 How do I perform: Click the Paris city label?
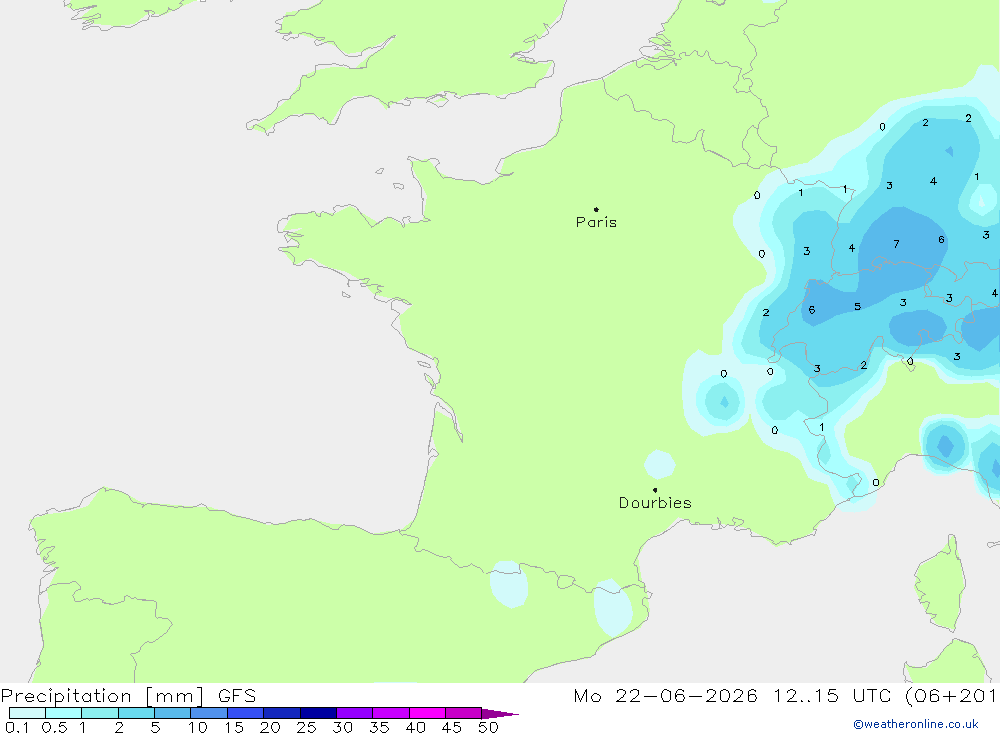coord(596,222)
